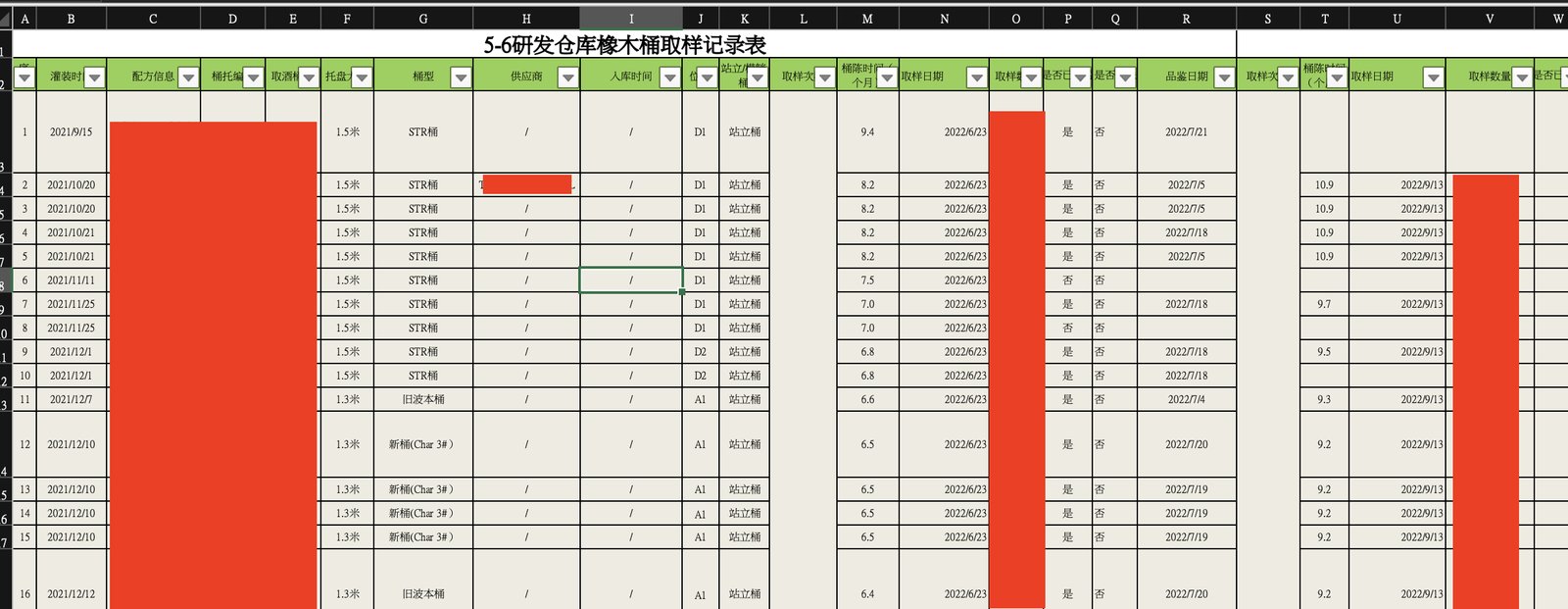Open the 入库时间 filter dropdown
This screenshot has height=609, width=1568.
(x=670, y=77)
